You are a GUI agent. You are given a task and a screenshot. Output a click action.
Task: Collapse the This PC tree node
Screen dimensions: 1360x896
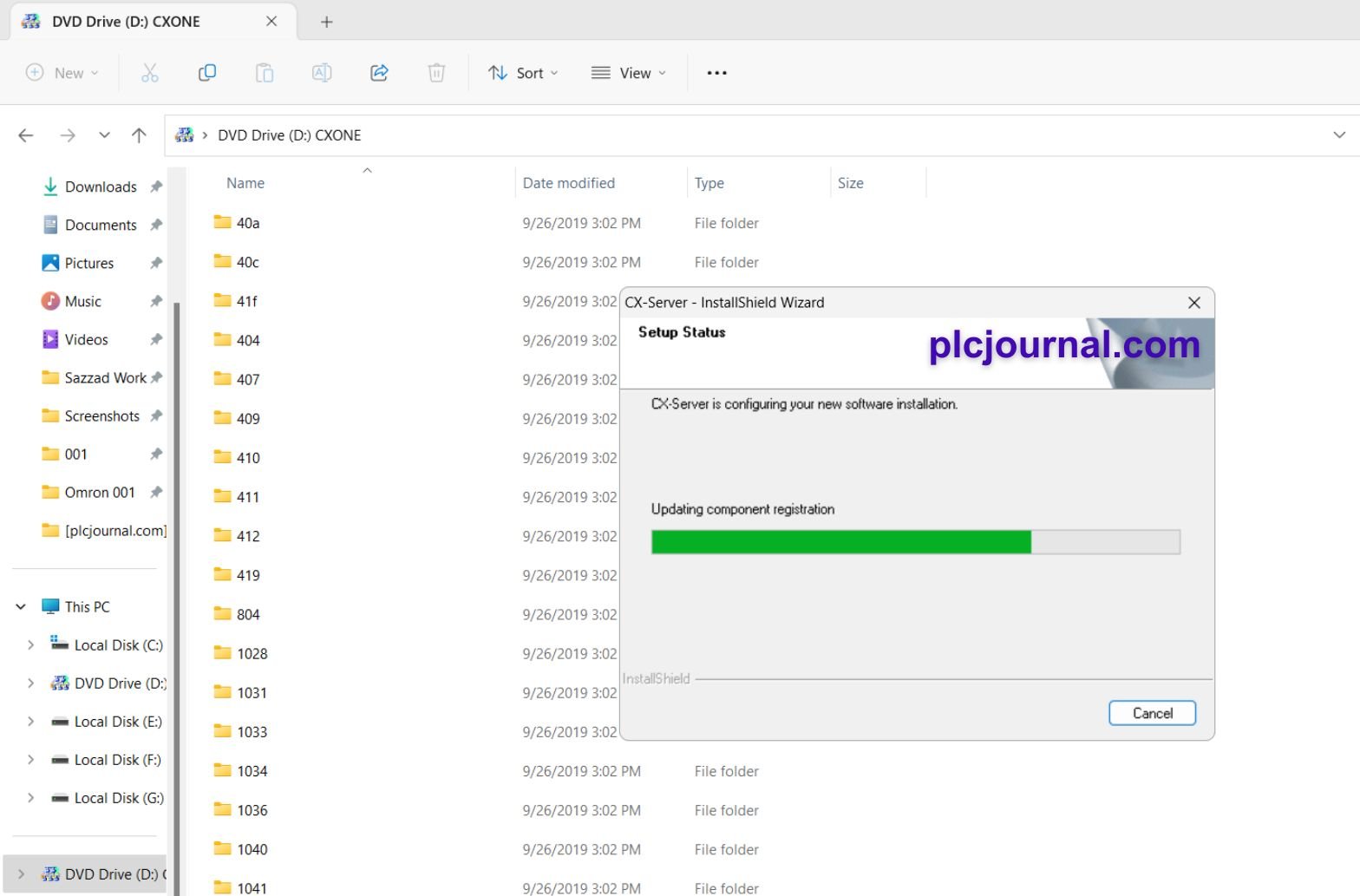click(x=21, y=606)
